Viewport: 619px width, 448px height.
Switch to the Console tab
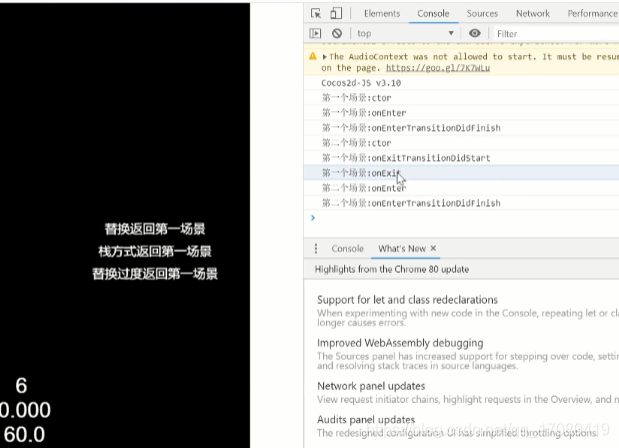(433, 13)
